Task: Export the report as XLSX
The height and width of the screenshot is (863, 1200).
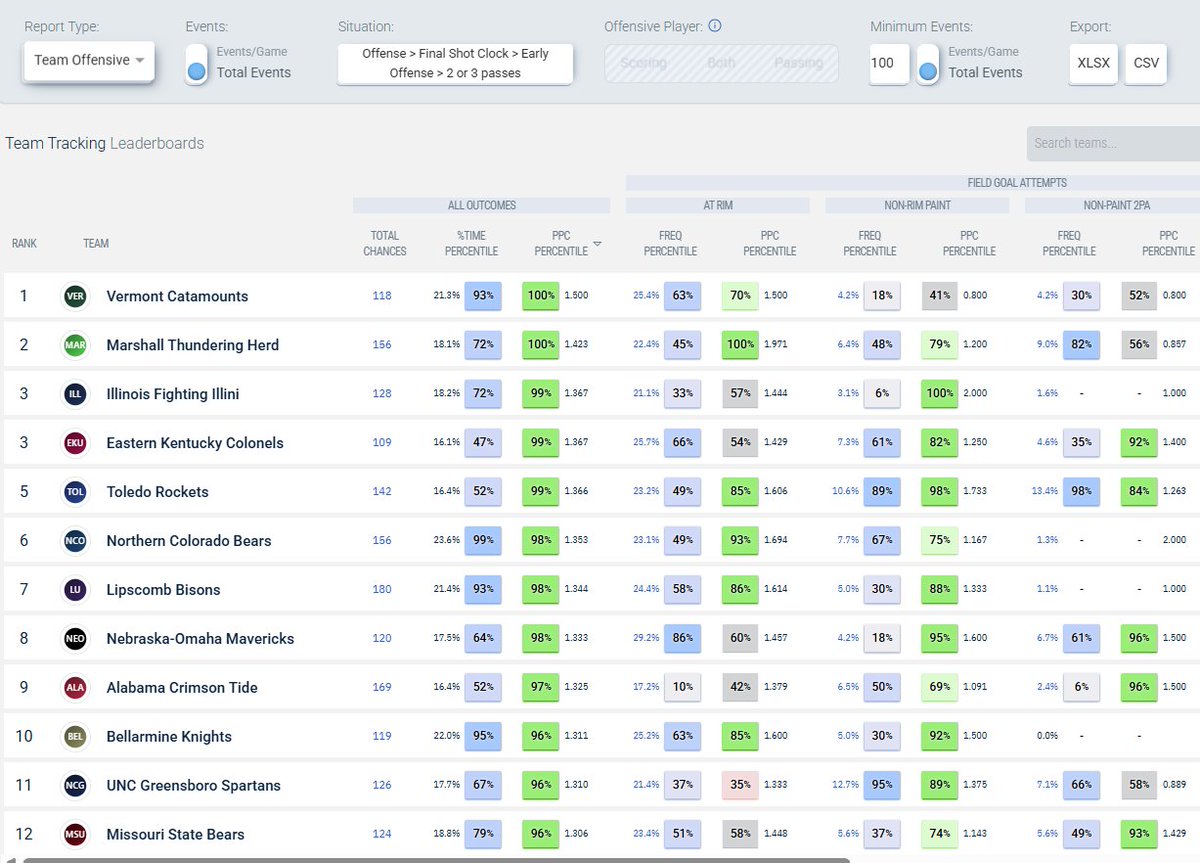Action: coord(1093,63)
